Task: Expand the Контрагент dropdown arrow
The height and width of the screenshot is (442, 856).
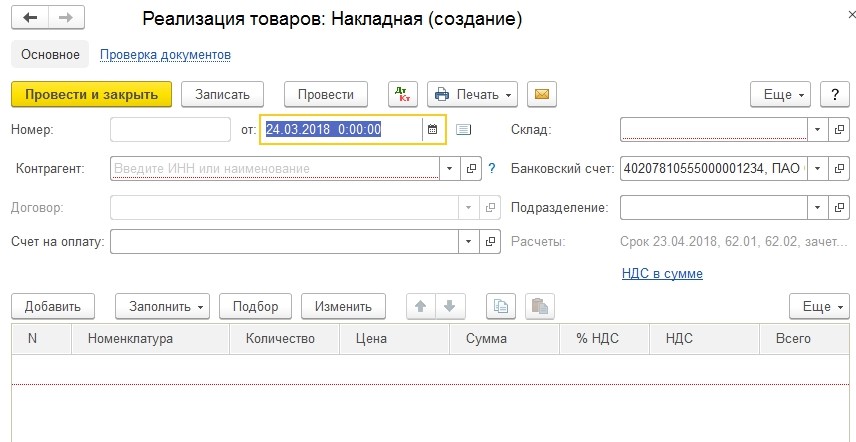Action: 449,168
